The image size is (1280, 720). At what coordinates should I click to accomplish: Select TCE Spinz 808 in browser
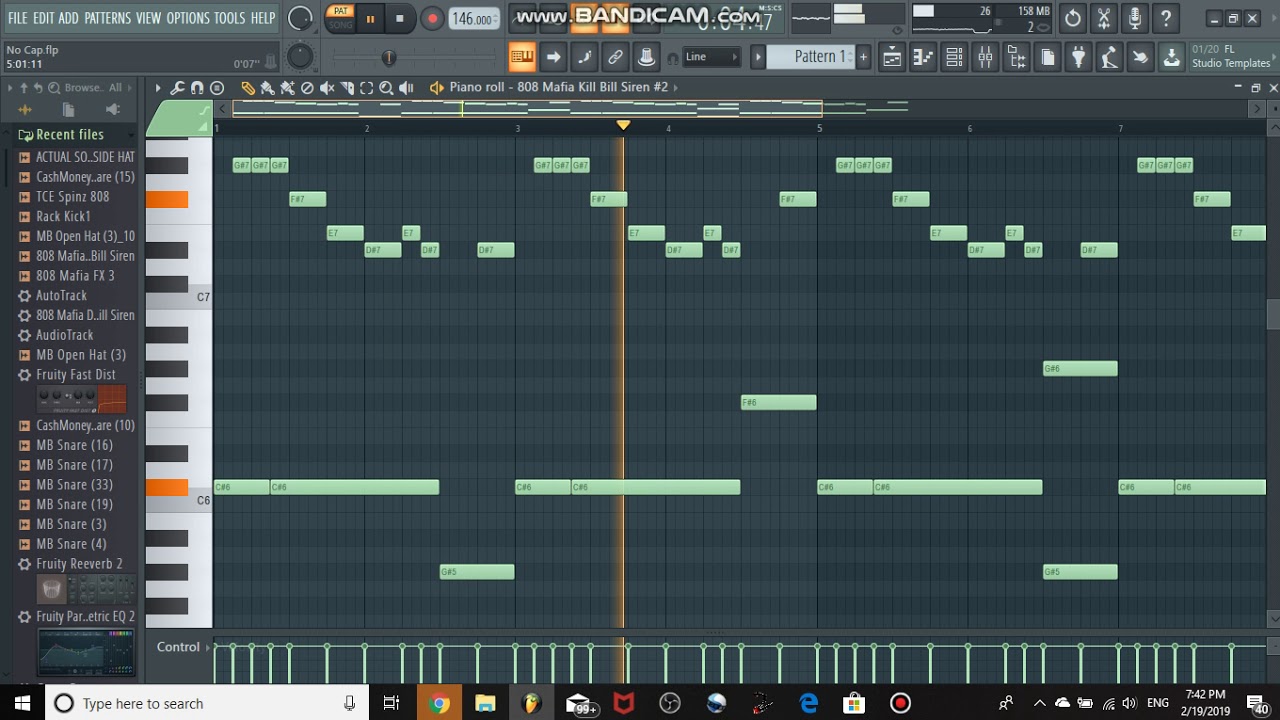[72, 196]
